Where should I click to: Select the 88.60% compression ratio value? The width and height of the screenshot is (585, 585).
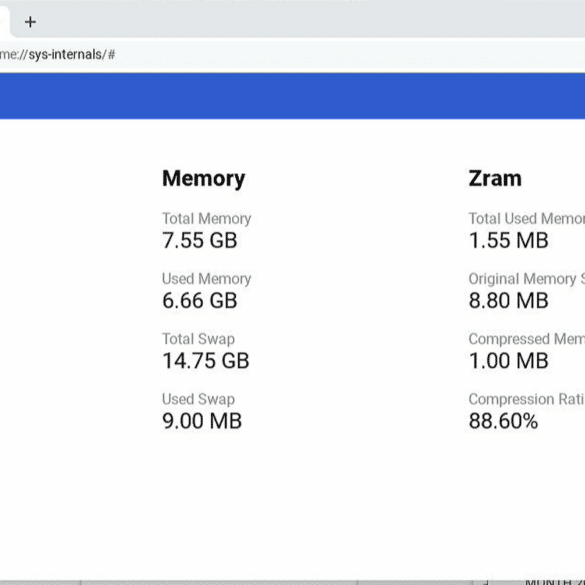coord(503,421)
